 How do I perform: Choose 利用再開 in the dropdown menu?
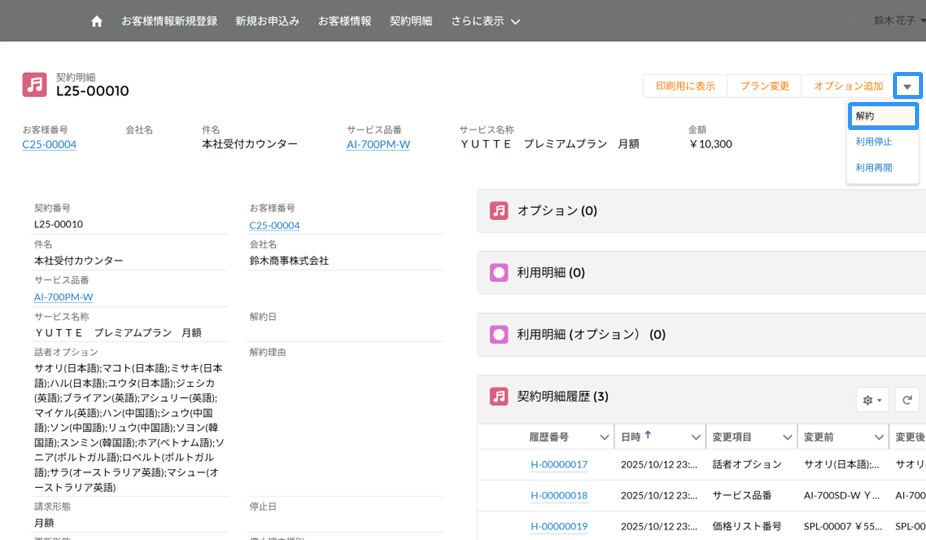click(x=874, y=168)
